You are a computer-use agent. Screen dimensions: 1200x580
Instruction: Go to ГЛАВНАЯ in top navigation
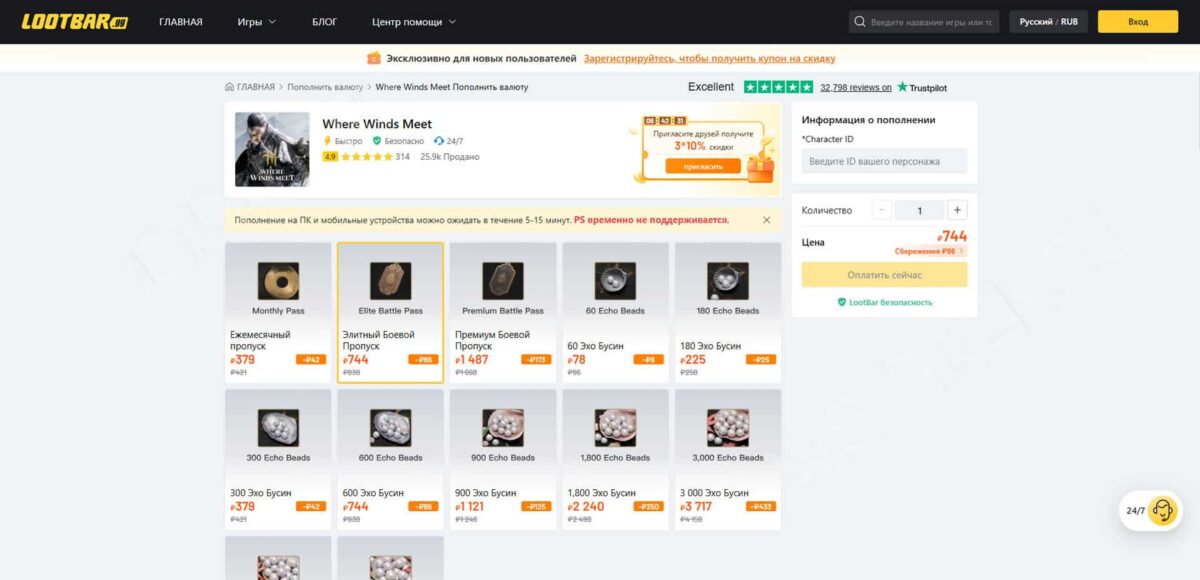181,22
